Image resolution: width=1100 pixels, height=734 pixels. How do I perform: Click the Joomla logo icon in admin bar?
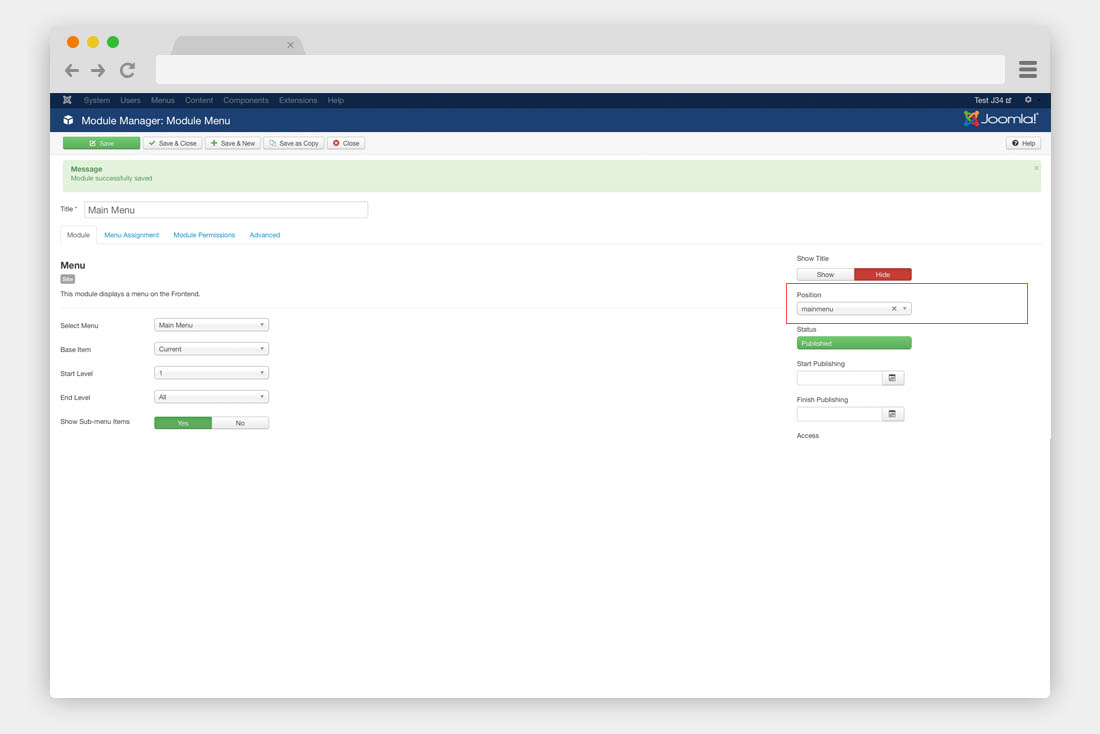[x=67, y=100]
